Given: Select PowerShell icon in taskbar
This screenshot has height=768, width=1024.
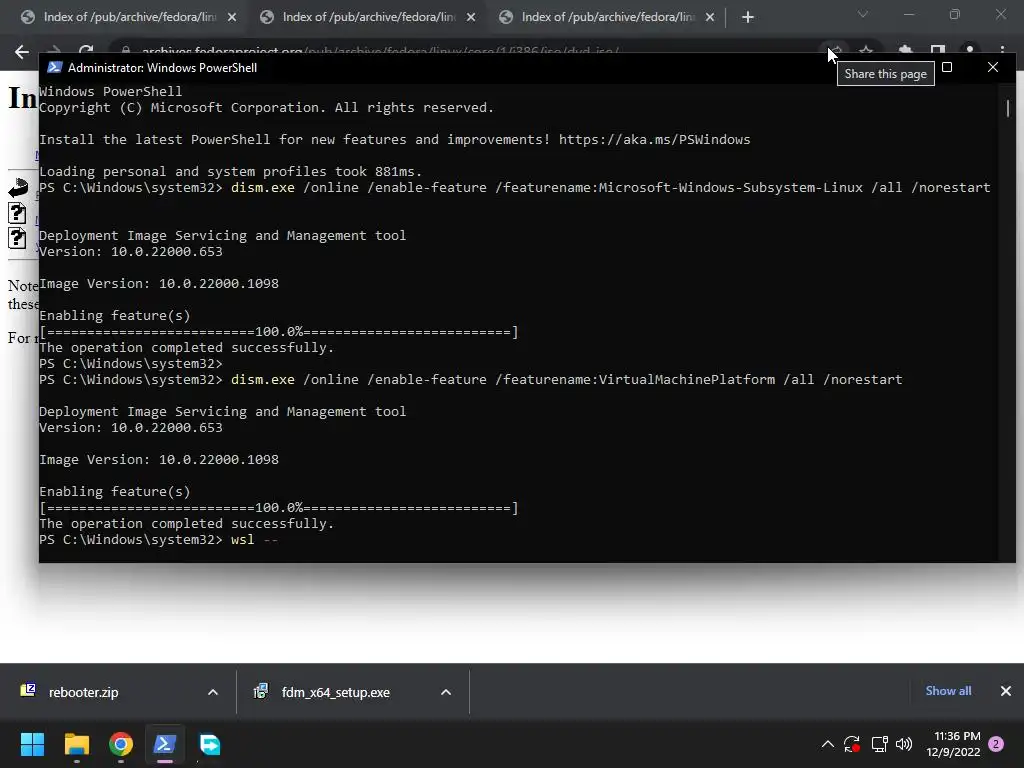Looking at the screenshot, I should [x=165, y=744].
